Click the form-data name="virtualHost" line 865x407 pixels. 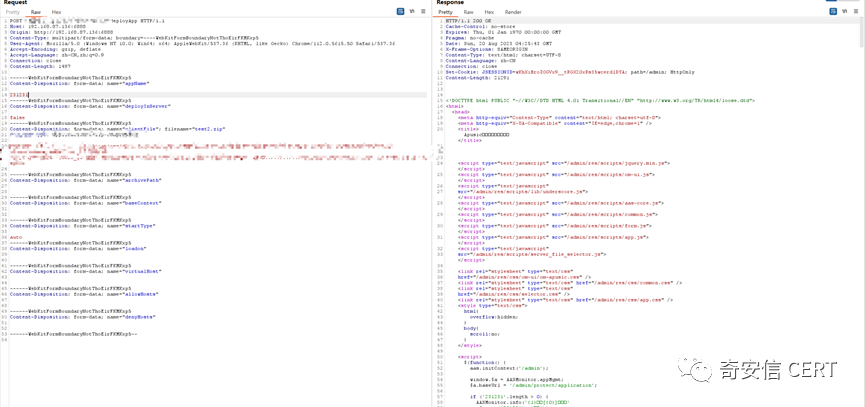pos(86,271)
